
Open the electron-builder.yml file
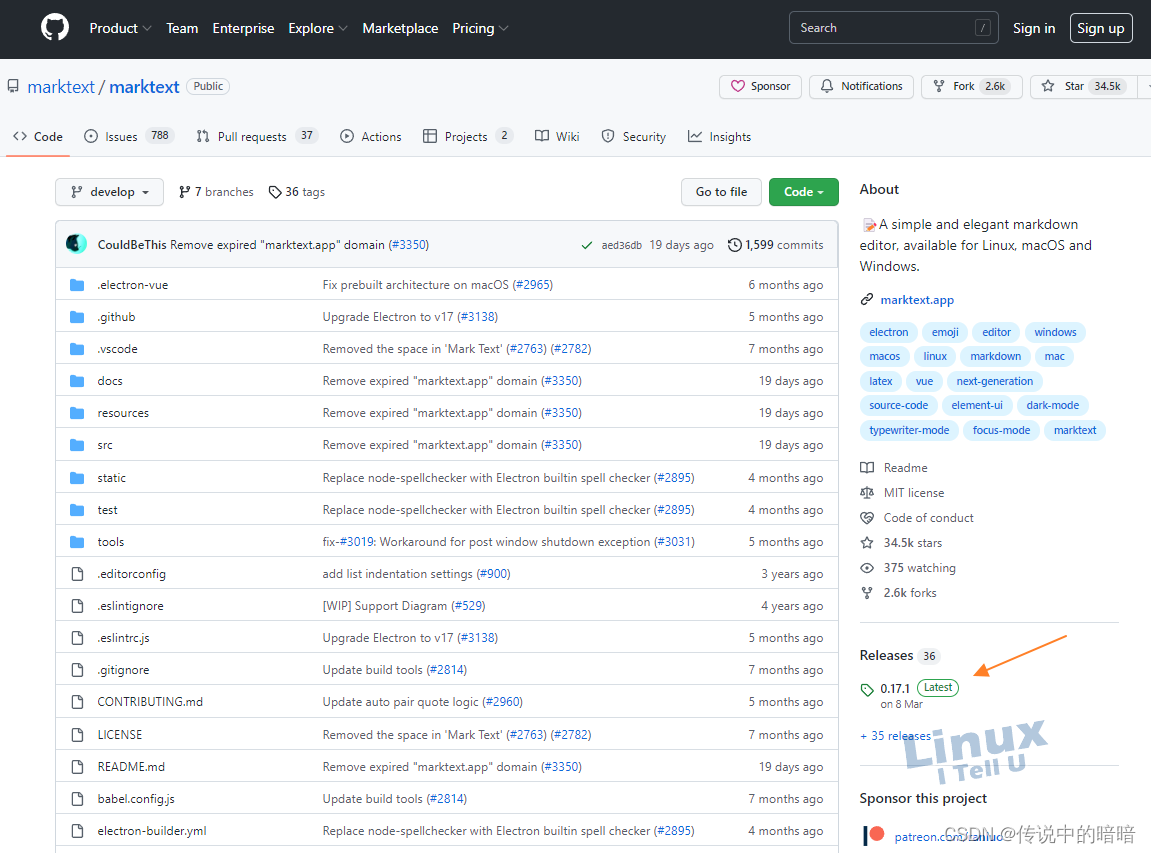click(152, 831)
